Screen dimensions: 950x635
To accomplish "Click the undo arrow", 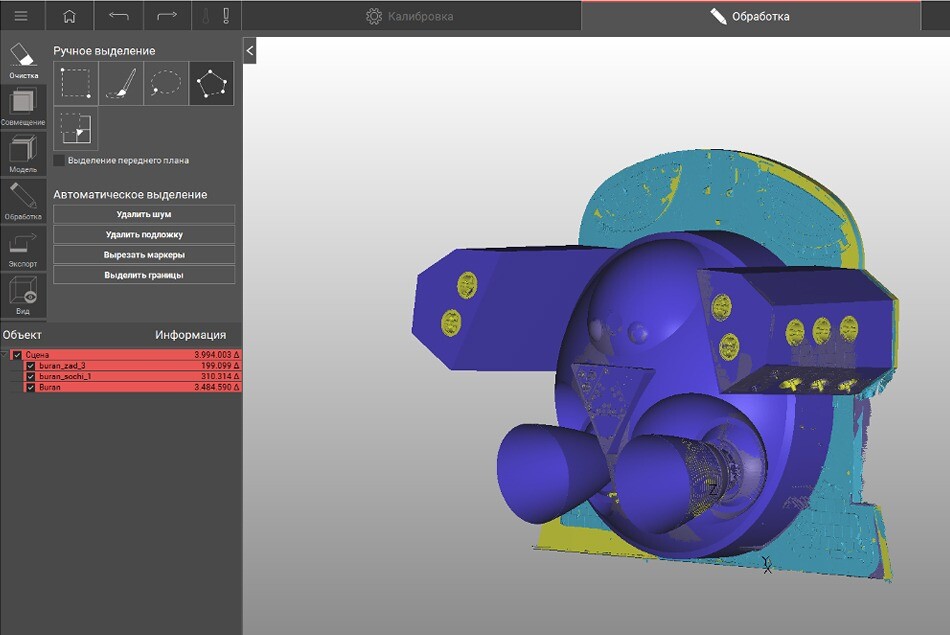I will coord(118,16).
